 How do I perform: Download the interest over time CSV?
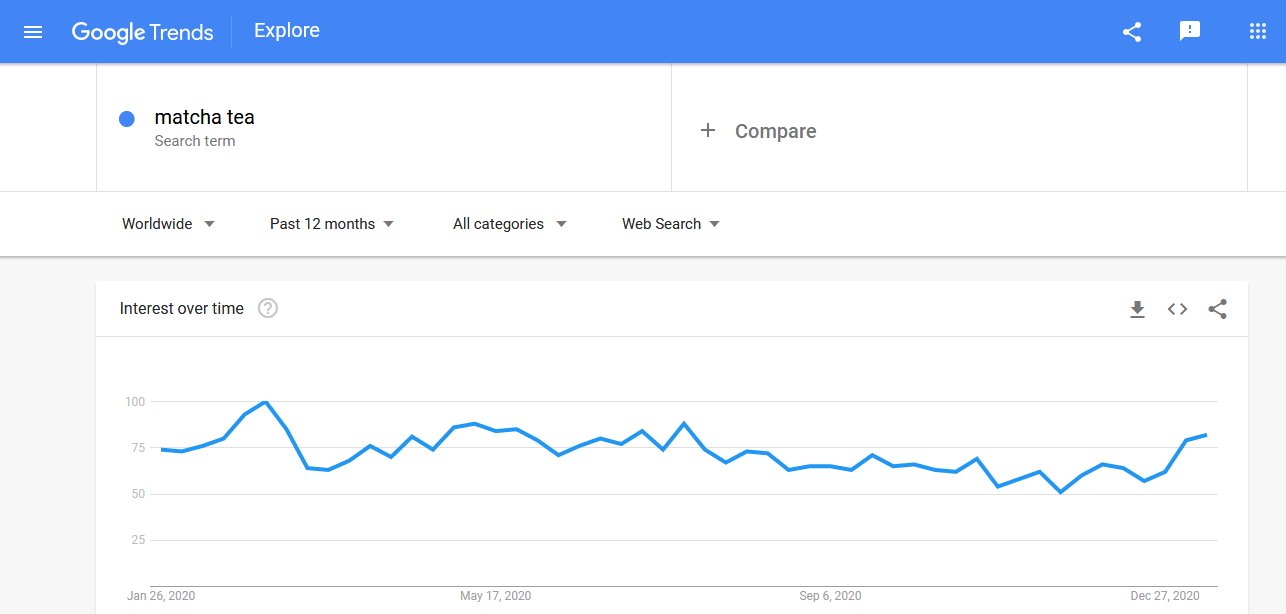click(x=1137, y=309)
